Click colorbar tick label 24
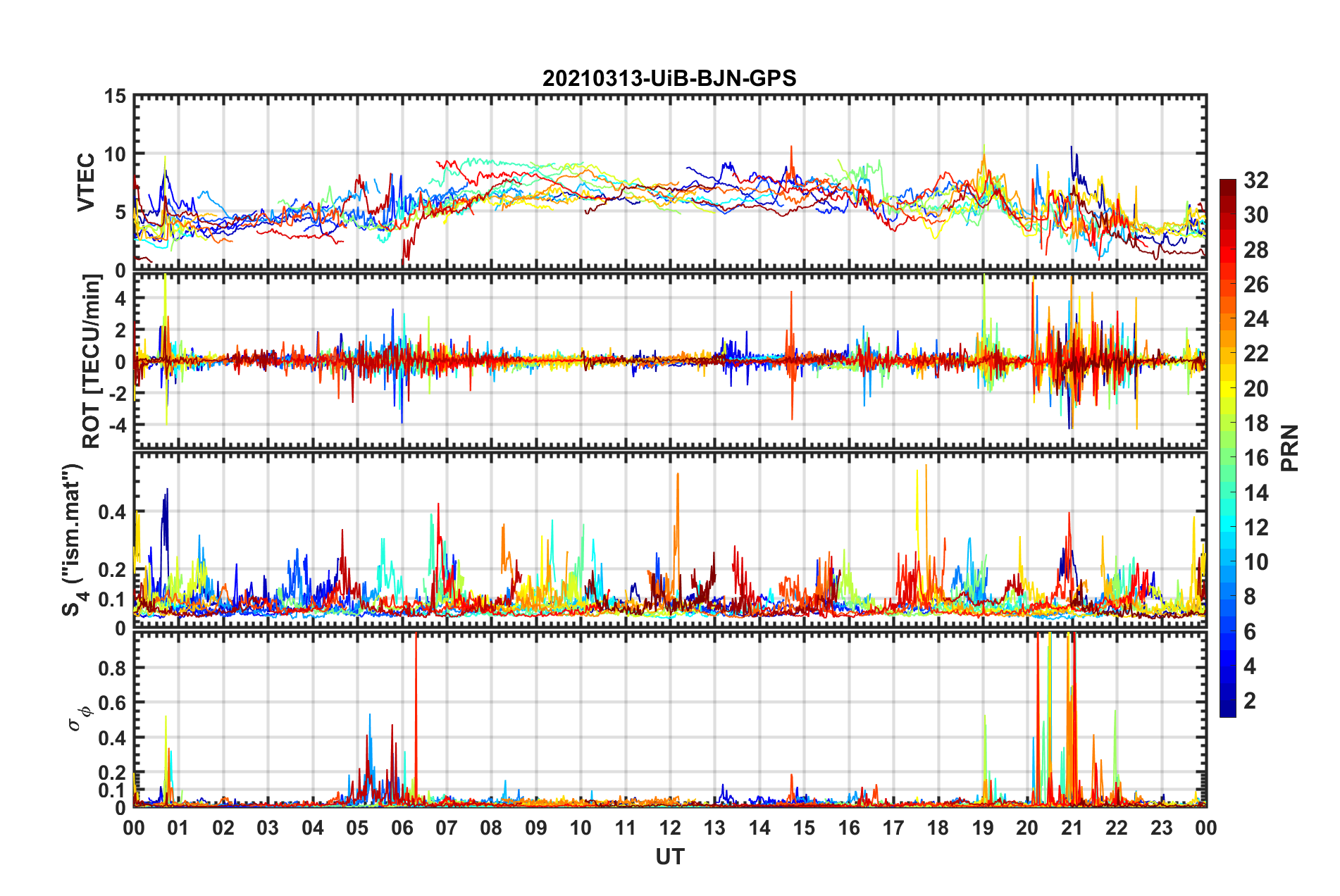Screen dimensions: 1340x896 (x=1255, y=319)
